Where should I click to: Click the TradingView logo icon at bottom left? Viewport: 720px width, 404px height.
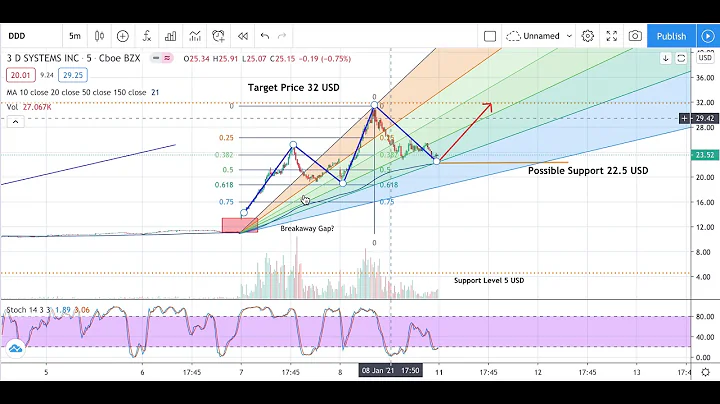(15, 348)
